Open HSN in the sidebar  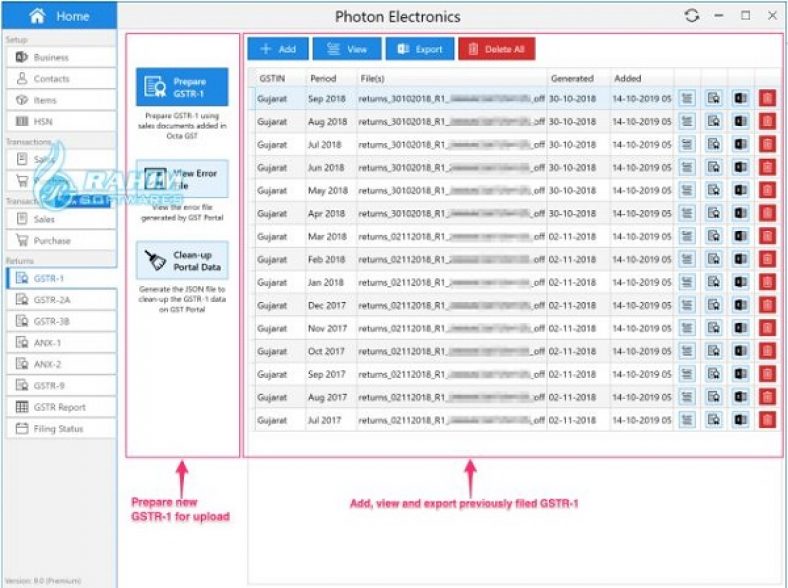point(61,121)
